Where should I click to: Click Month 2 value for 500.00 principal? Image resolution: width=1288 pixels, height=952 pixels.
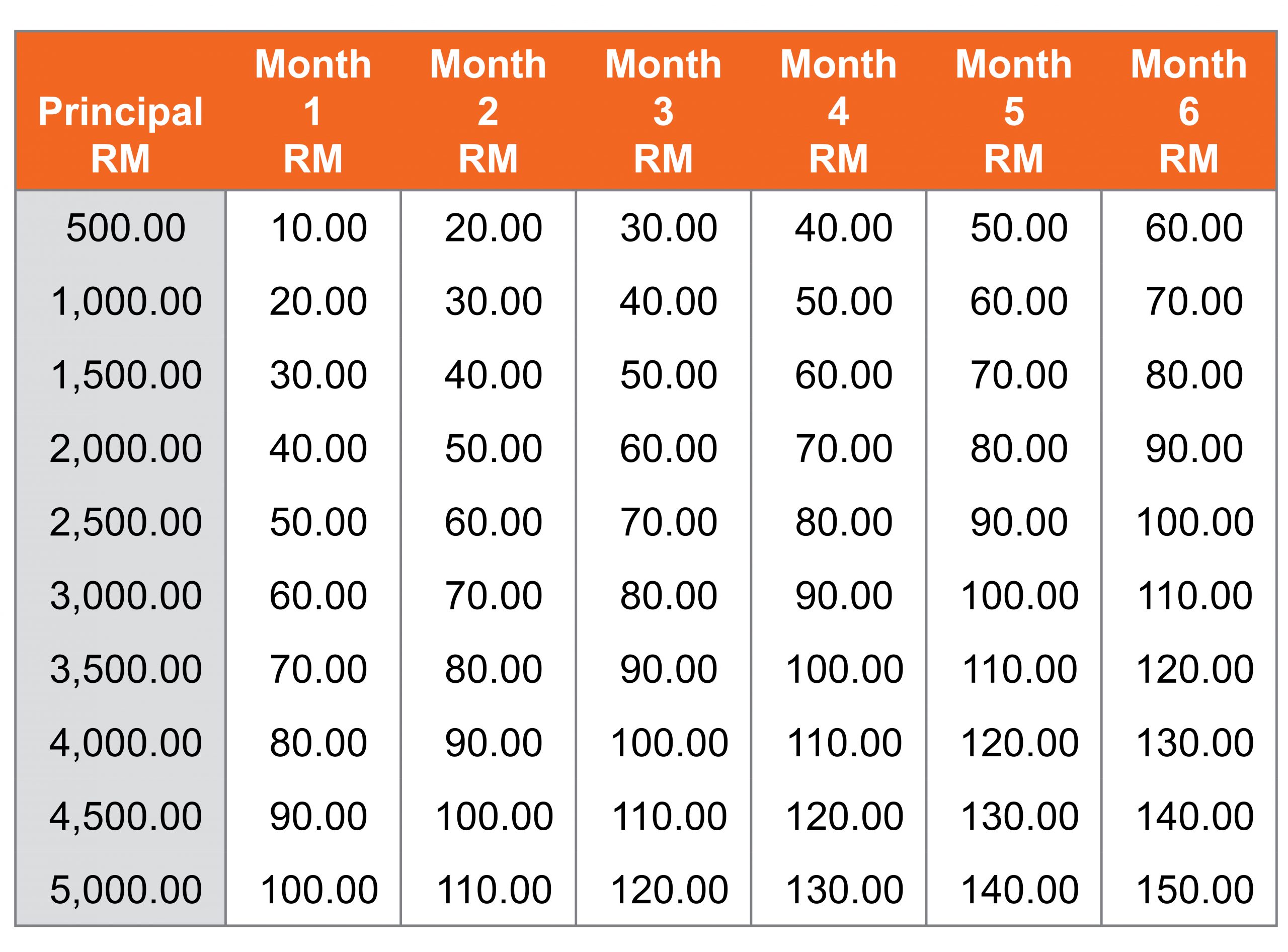pyautogui.click(x=494, y=227)
